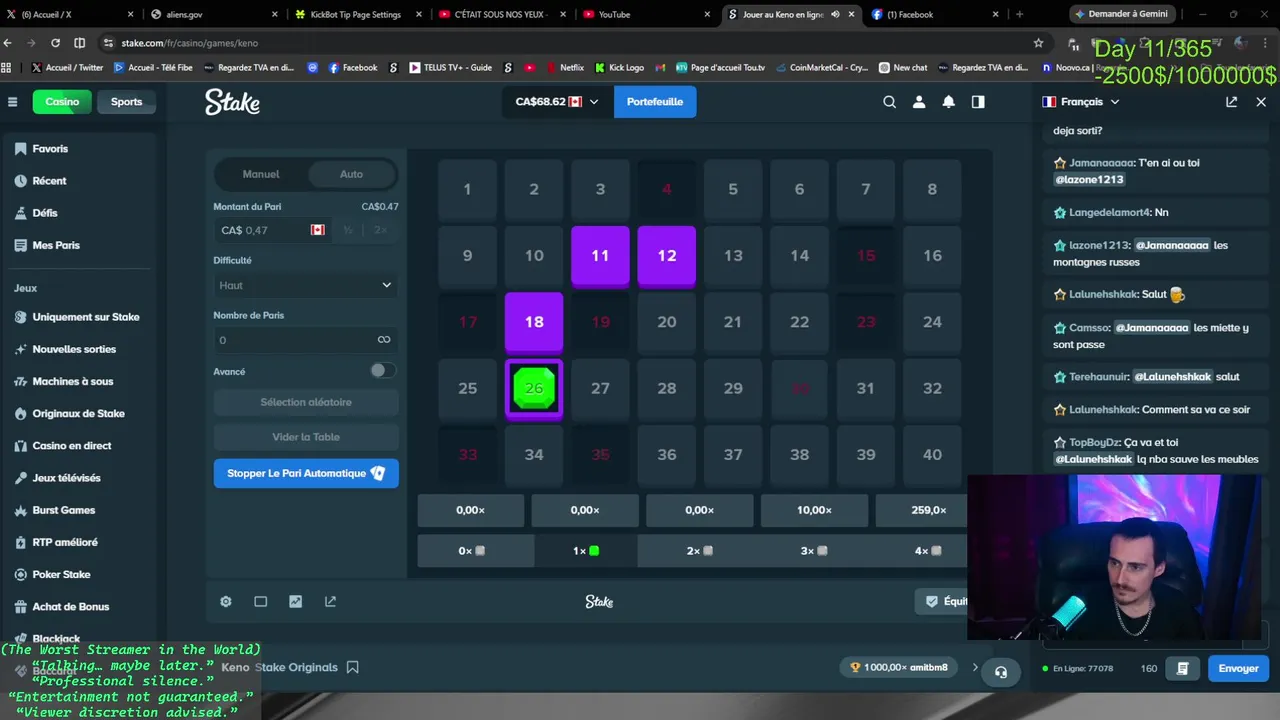Open the chat rules document icon
The image size is (1280, 720).
[1182, 668]
